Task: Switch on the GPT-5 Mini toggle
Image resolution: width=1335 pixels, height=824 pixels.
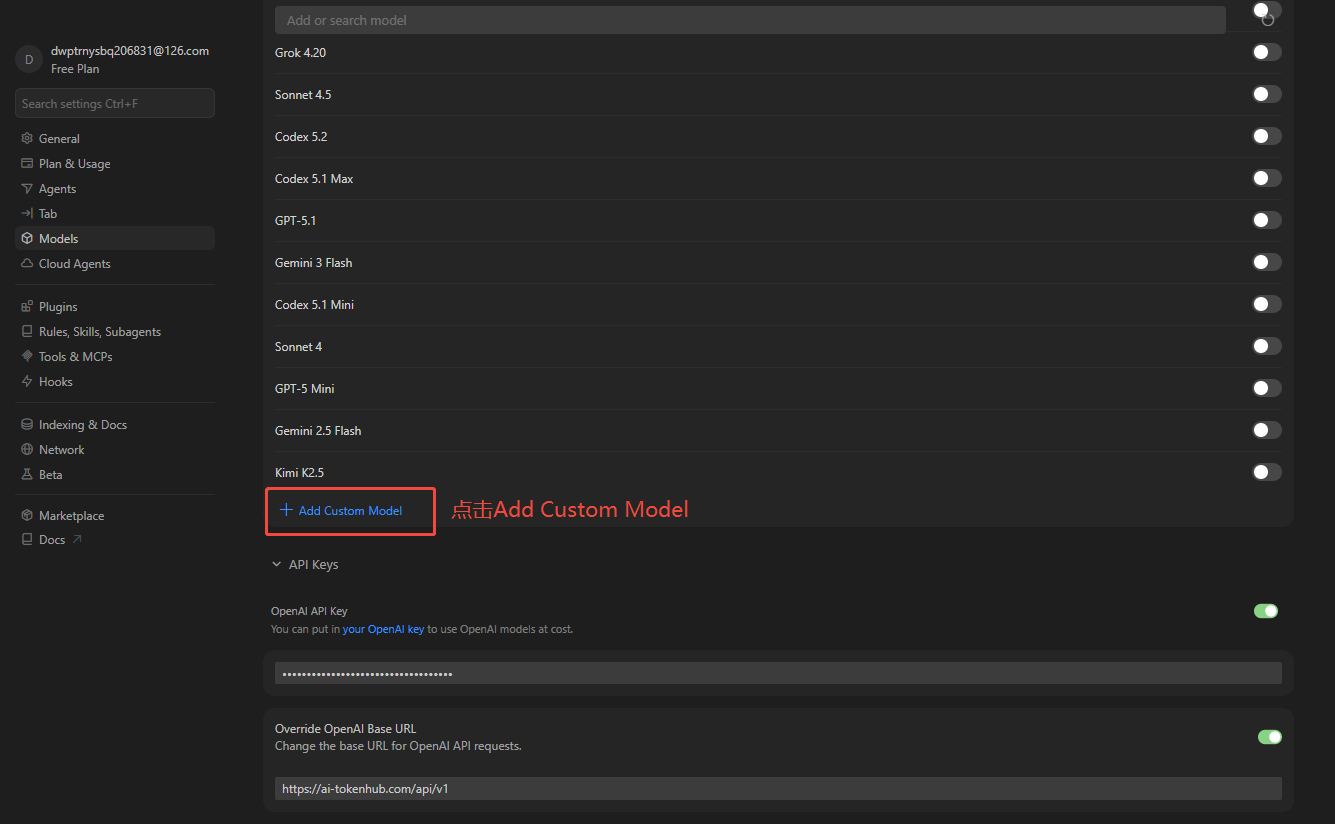Action: pos(1267,388)
